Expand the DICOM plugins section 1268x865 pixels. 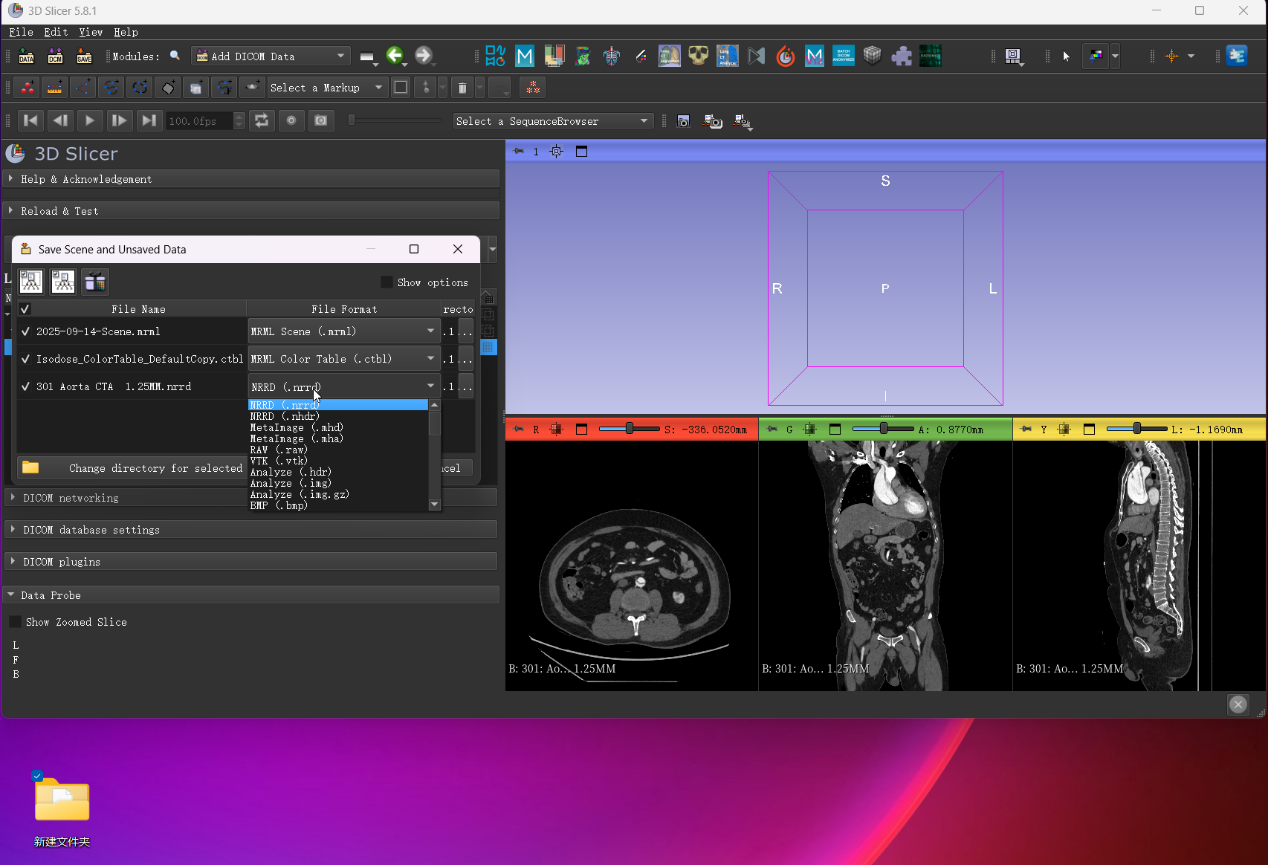pyautogui.click(x=251, y=562)
